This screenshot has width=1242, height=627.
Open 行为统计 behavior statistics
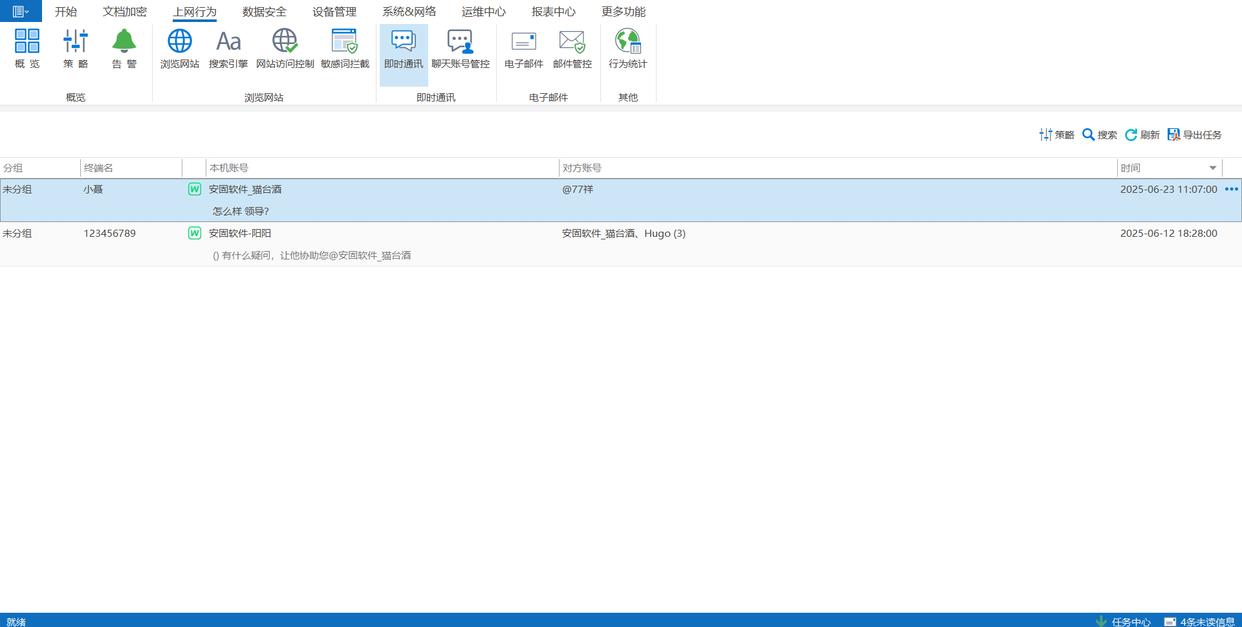[627, 48]
